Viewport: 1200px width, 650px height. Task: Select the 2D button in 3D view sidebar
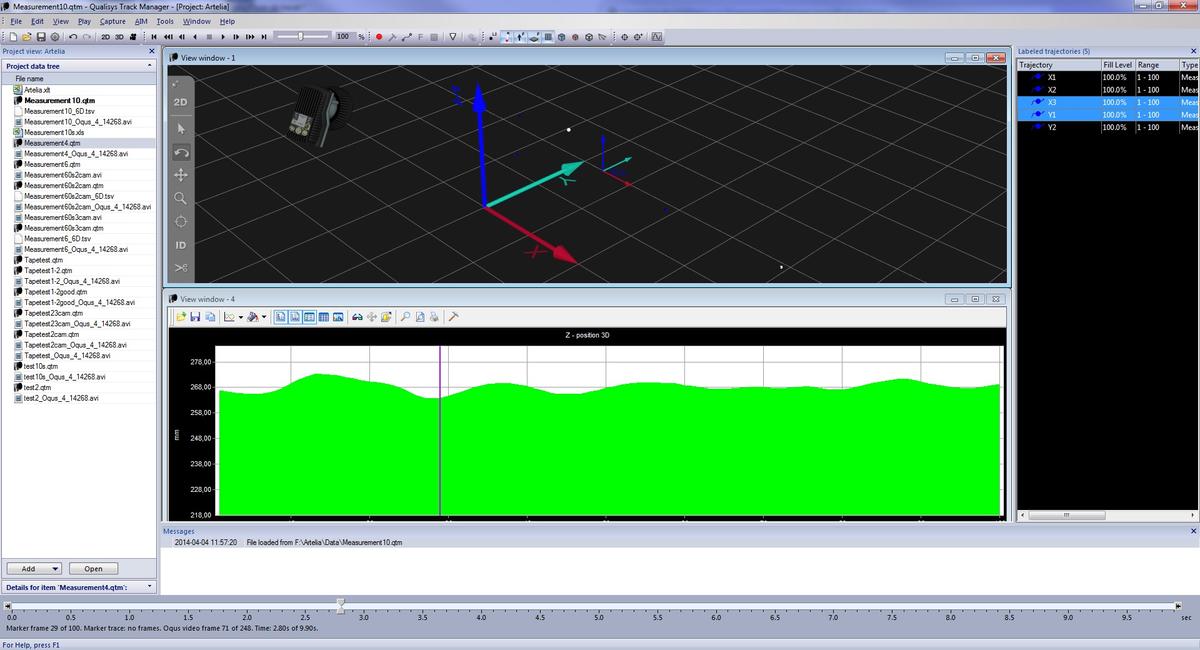coord(180,102)
